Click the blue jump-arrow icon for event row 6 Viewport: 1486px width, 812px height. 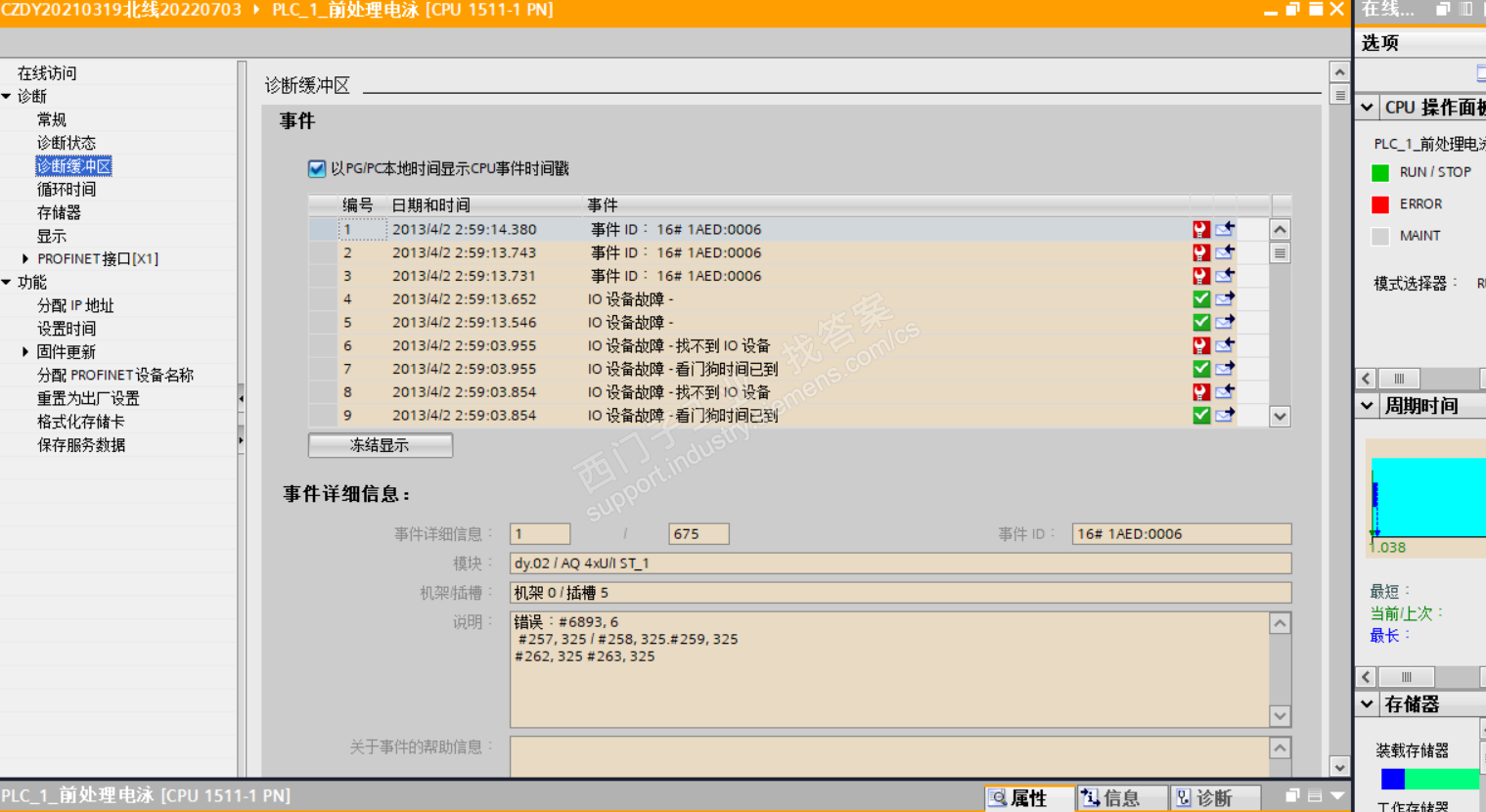point(1225,345)
